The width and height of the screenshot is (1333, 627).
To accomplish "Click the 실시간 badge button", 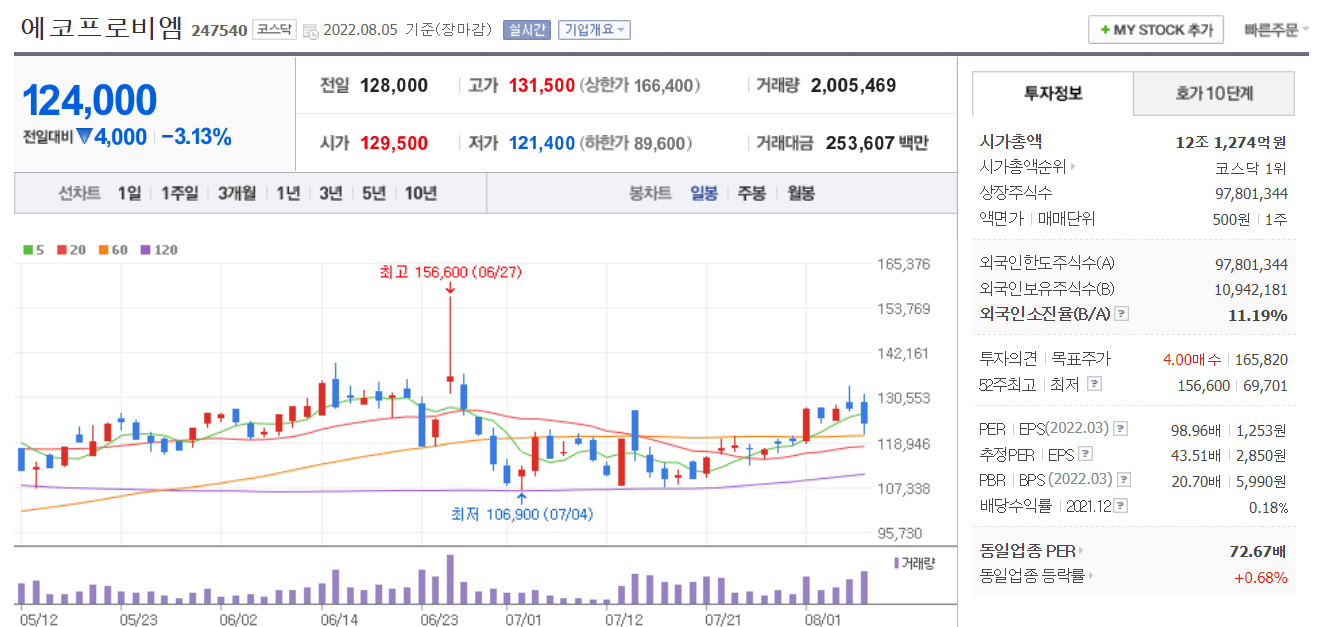I will [x=527, y=30].
